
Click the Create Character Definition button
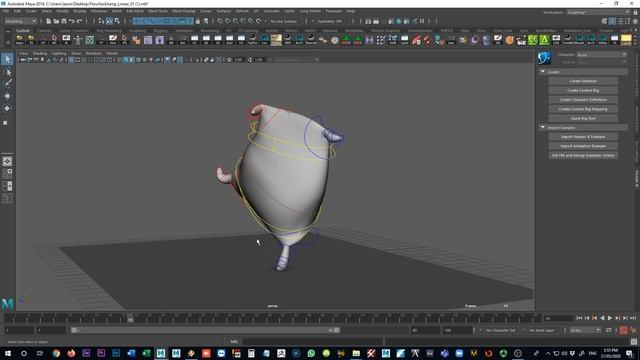point(583,100)
